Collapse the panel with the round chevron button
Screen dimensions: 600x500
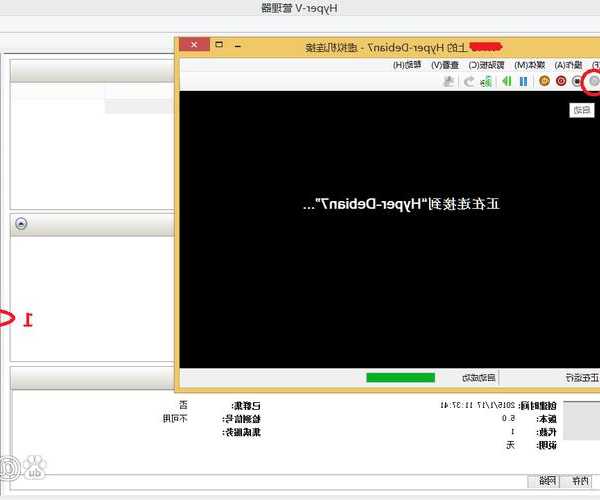(22, 225)
